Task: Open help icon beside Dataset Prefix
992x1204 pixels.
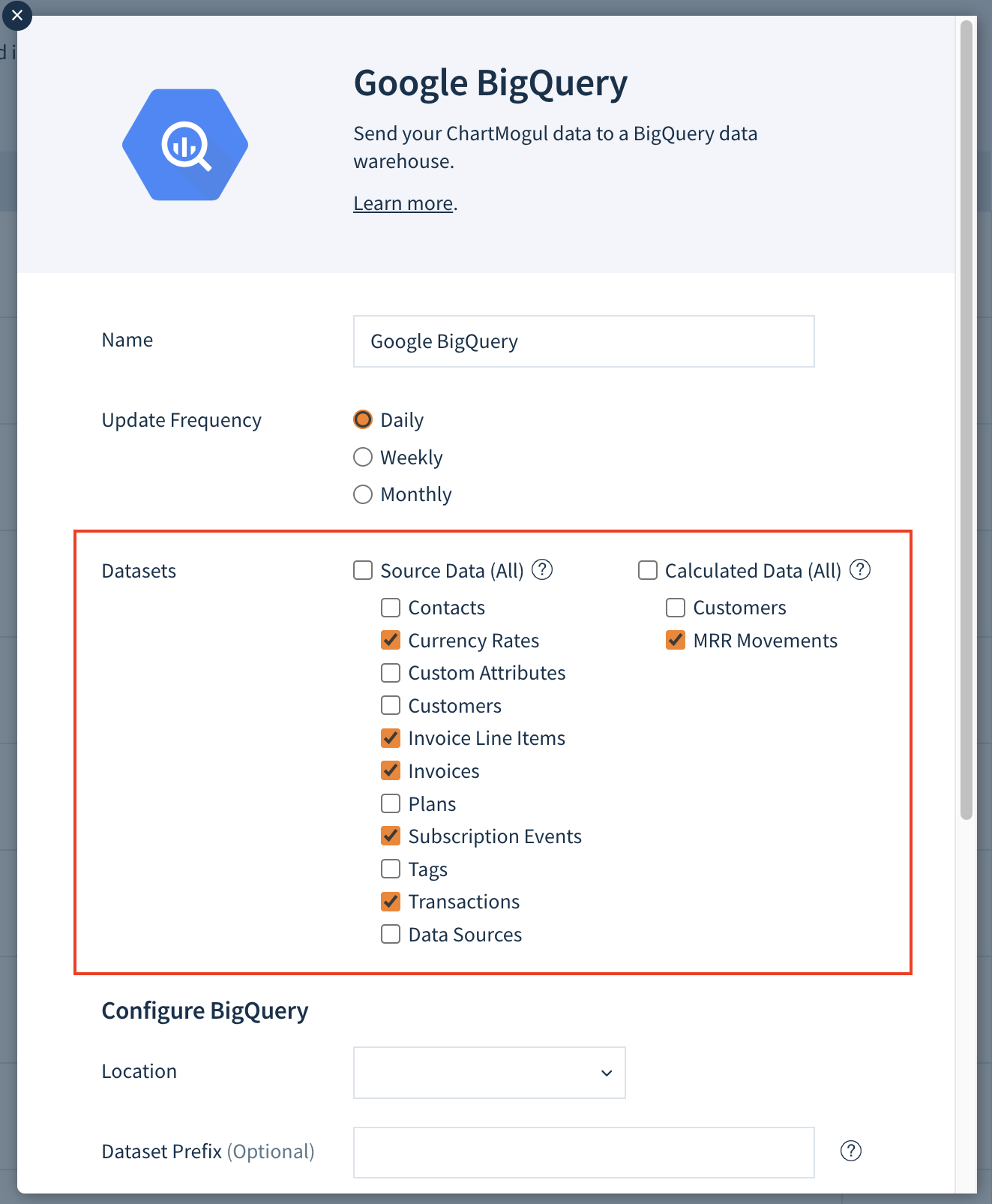Action: [x=851, y=1151]
